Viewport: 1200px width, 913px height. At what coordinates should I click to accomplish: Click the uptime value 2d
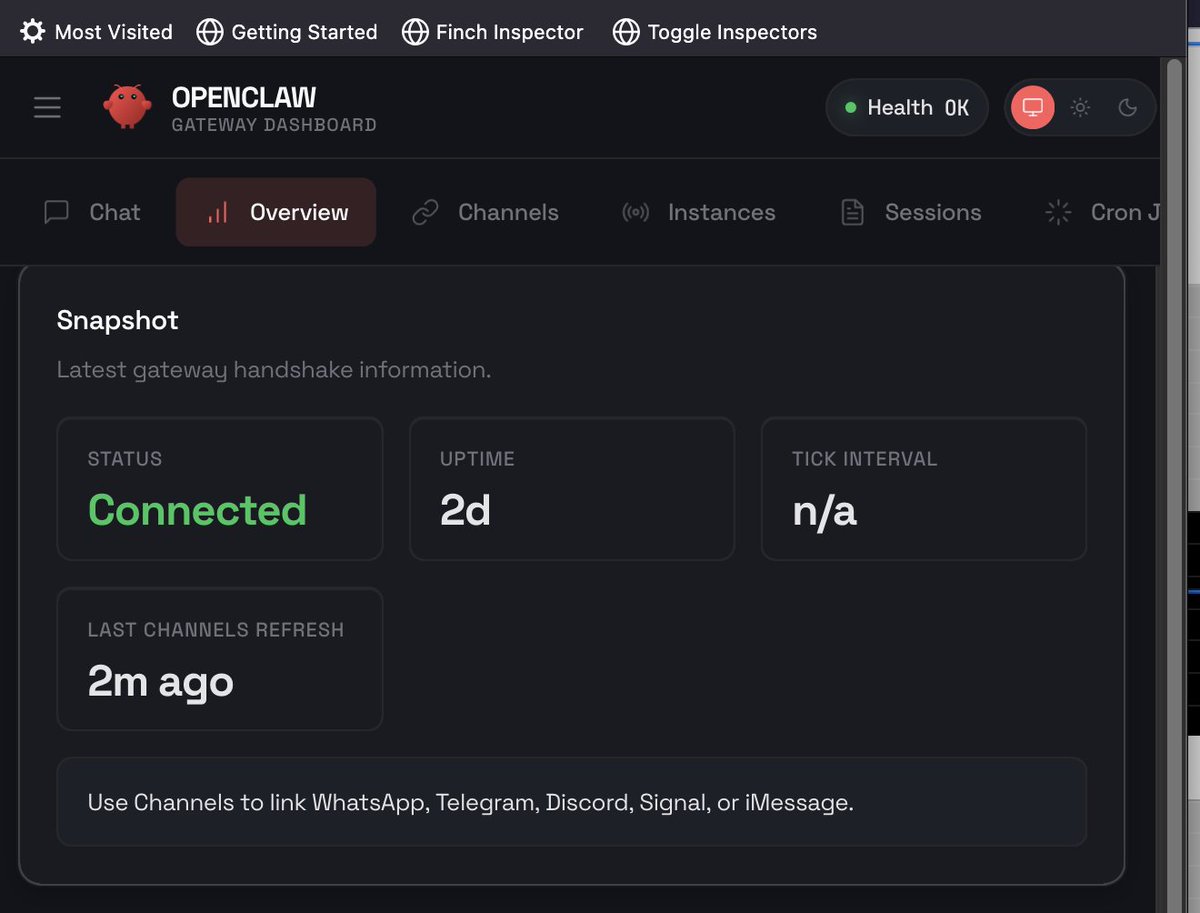465,510
